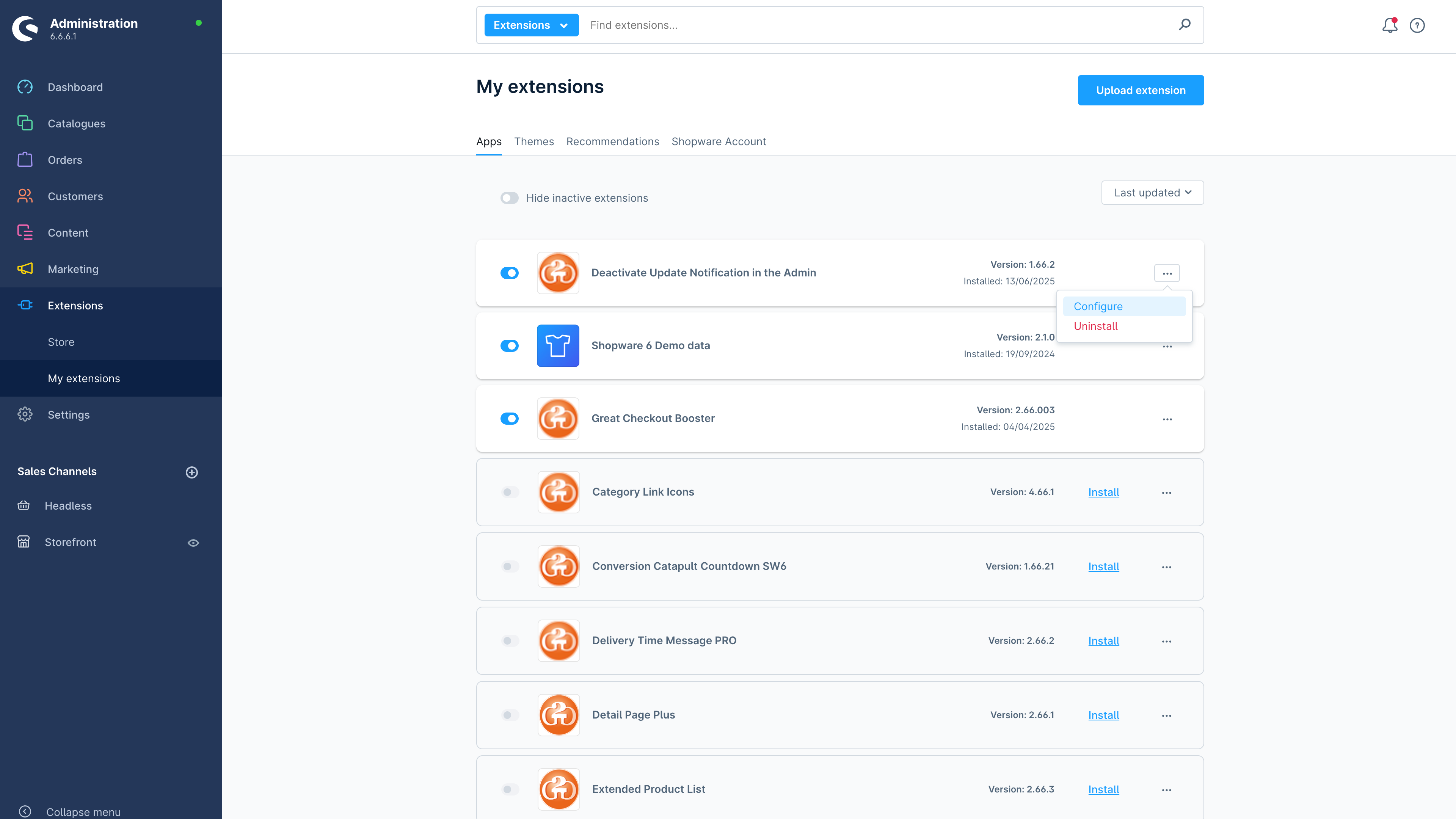Install Detail Page Plus
The image size is (1456, 819).
pyautogui.click(x=1103, y=715)
